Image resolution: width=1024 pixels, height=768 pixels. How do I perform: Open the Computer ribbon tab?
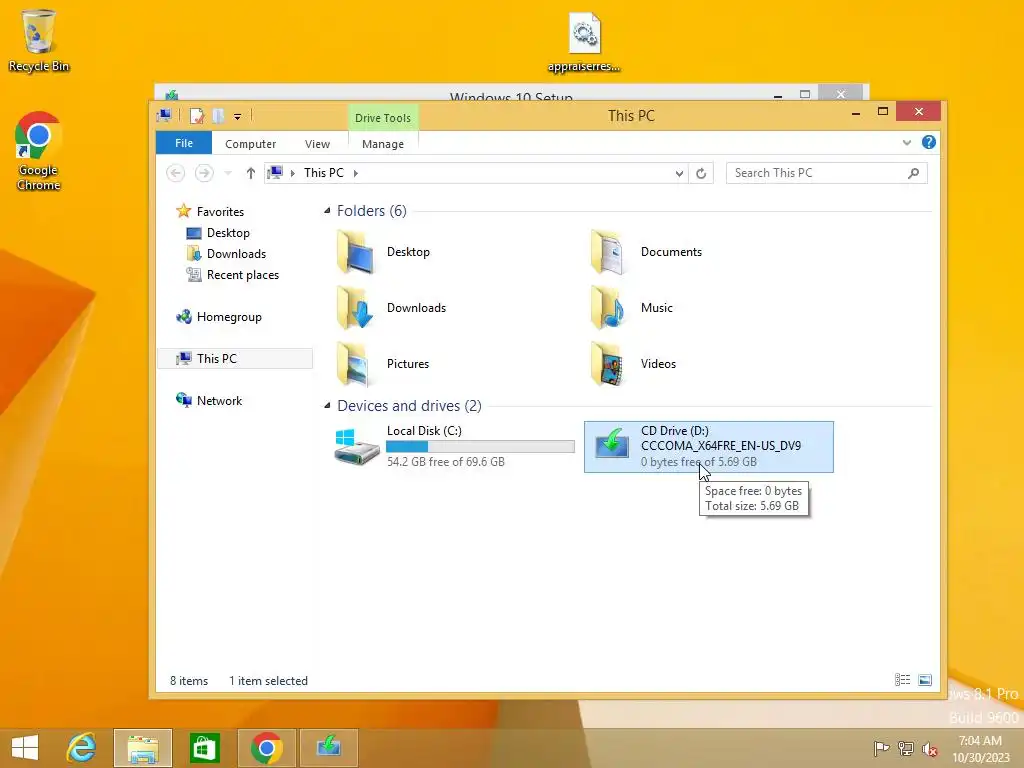pos(250,144)
